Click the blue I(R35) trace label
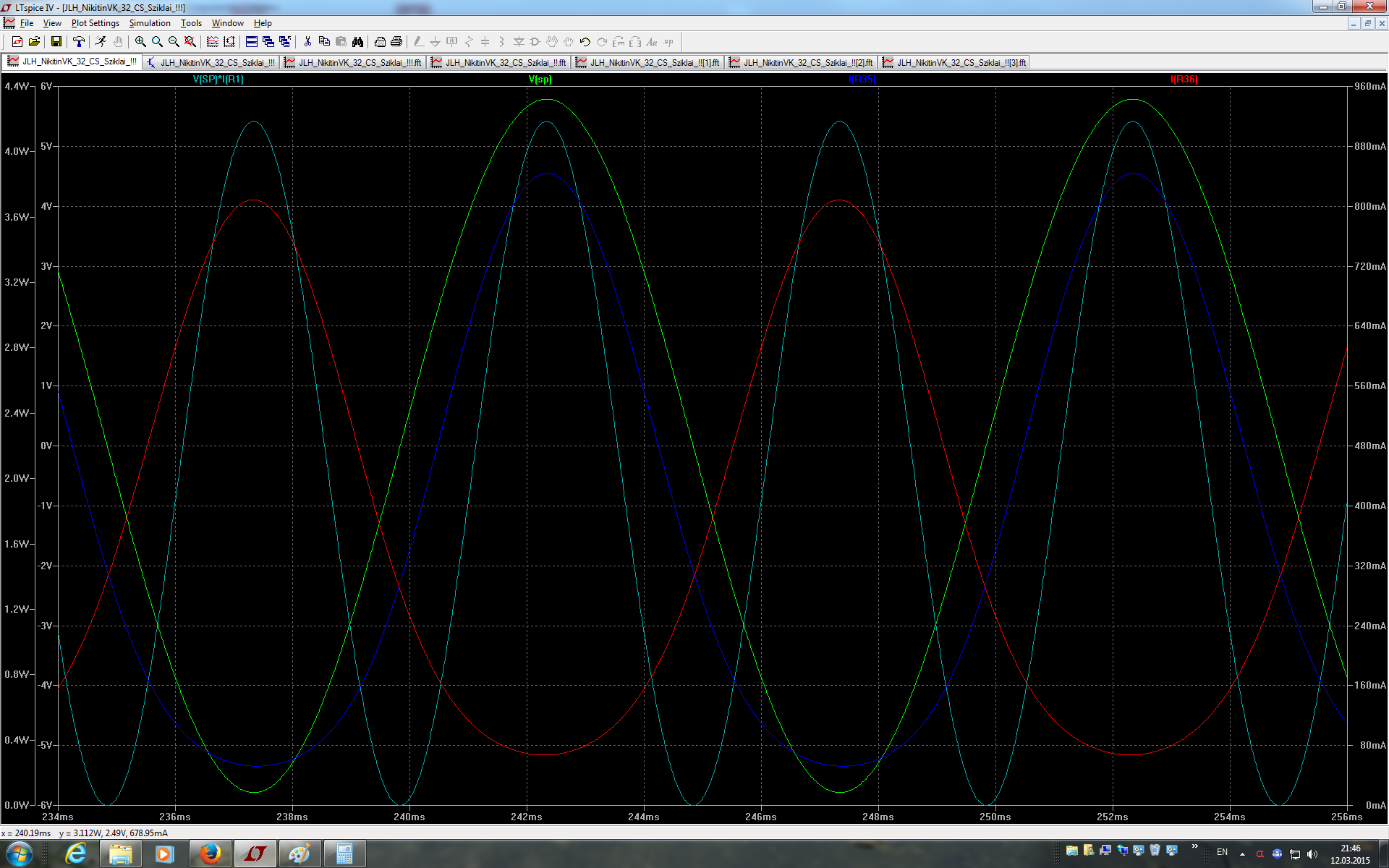This screenshot has width=1389, height=868. [862, 80]
